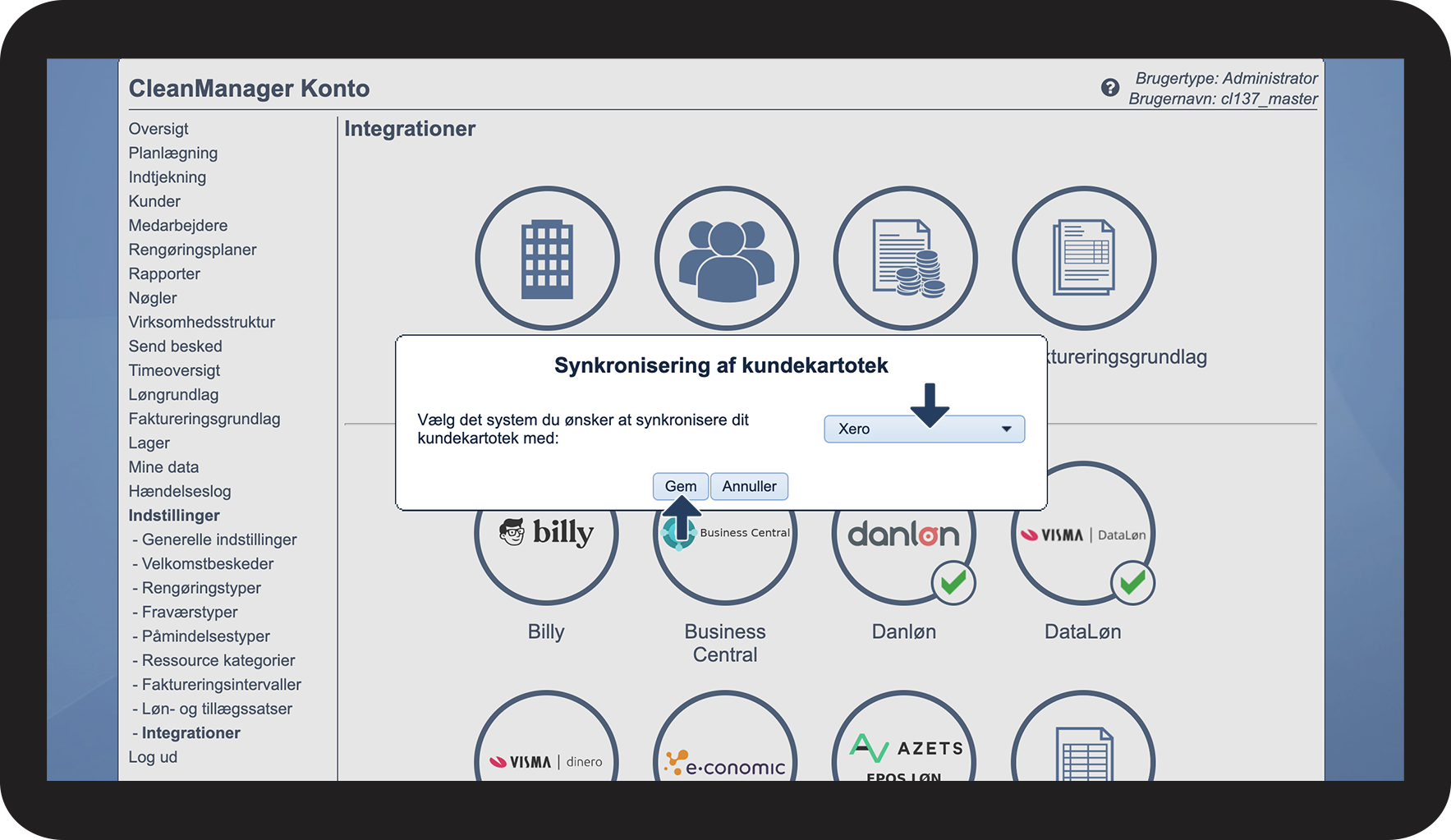This screenshot has height=840, width=1451.
Task: Open the Rapporter menu link
Action: 164,273
